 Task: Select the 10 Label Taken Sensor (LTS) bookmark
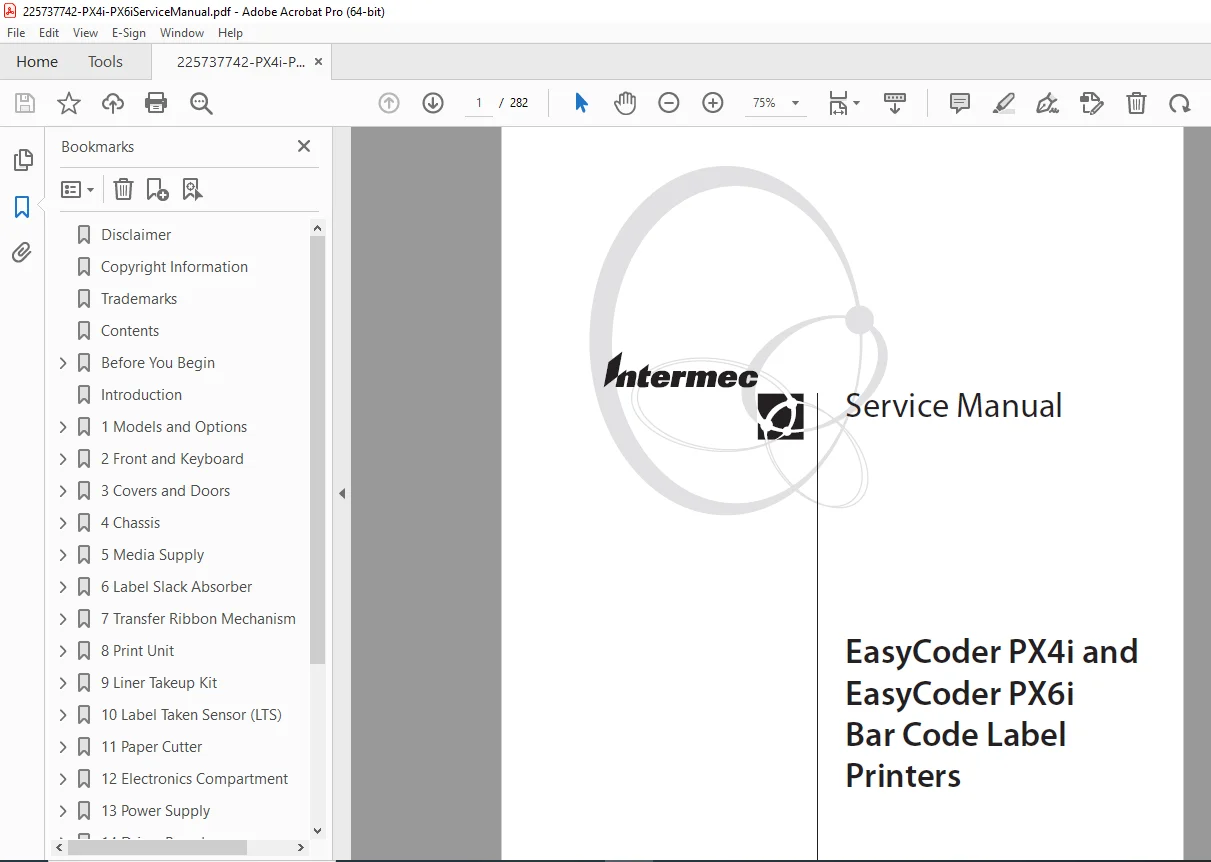click(191, 715)
